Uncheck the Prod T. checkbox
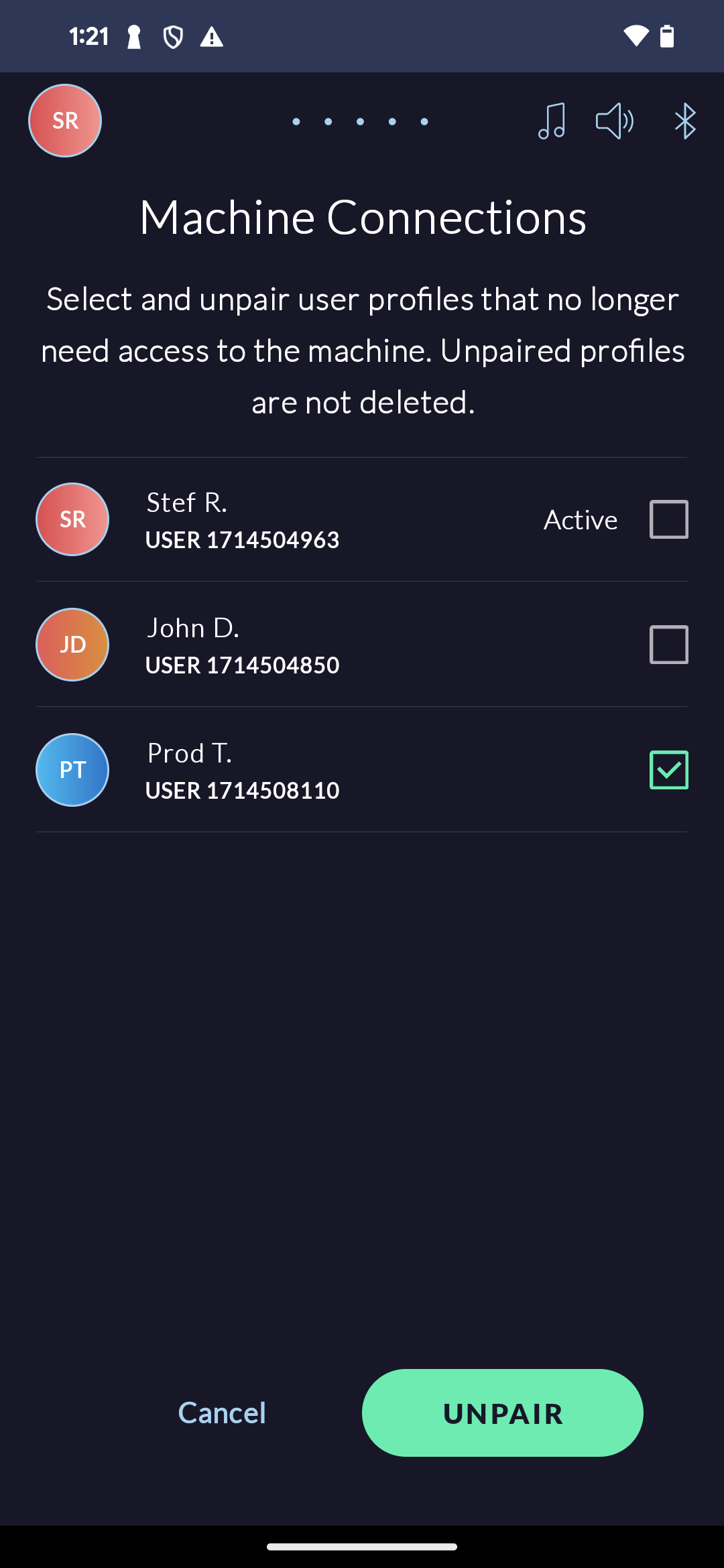Image resolution: width=724 pixels, height=1568 pixels. (x=668, y=770)
